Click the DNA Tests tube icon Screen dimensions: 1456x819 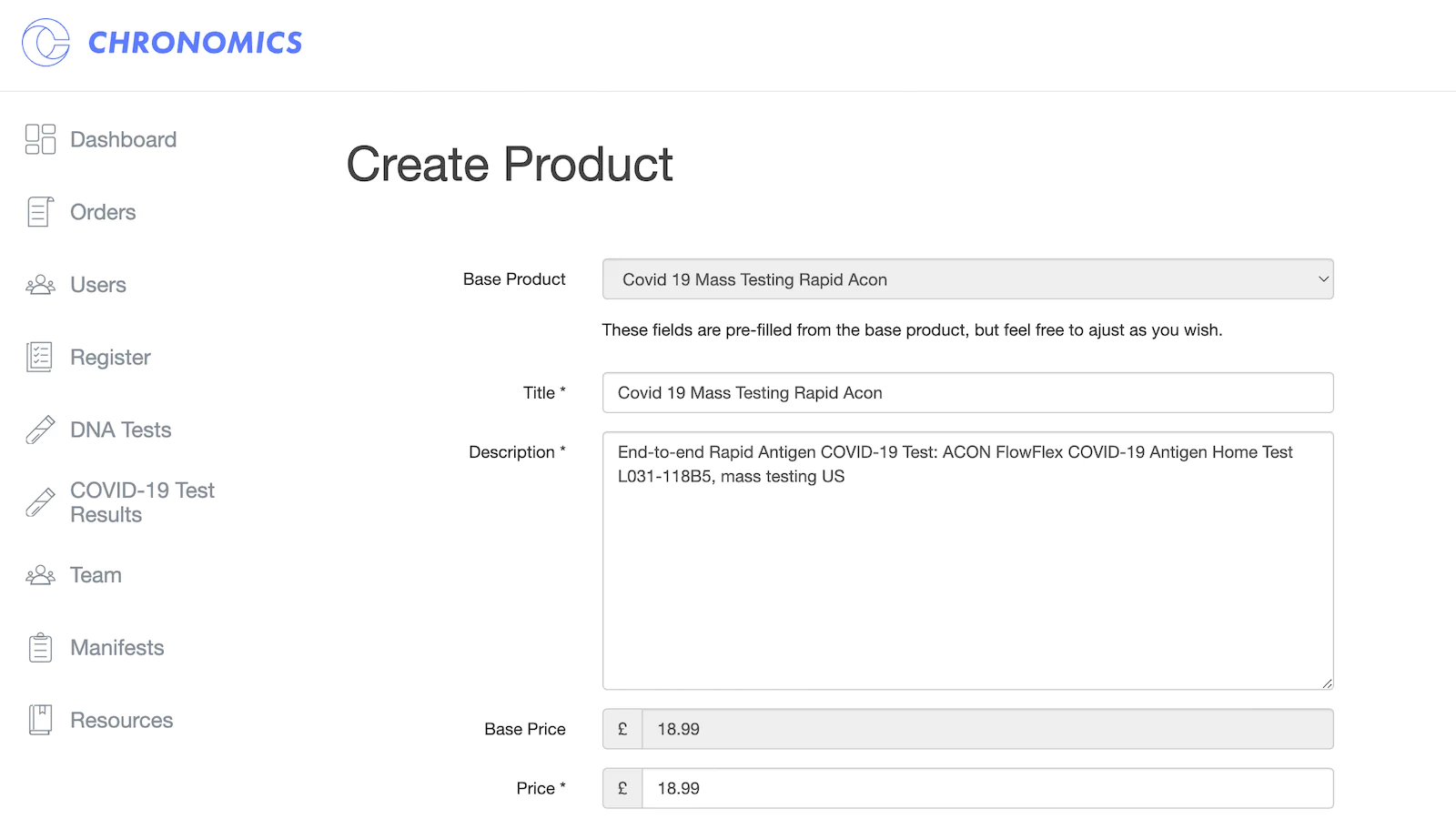click(40, 430)
